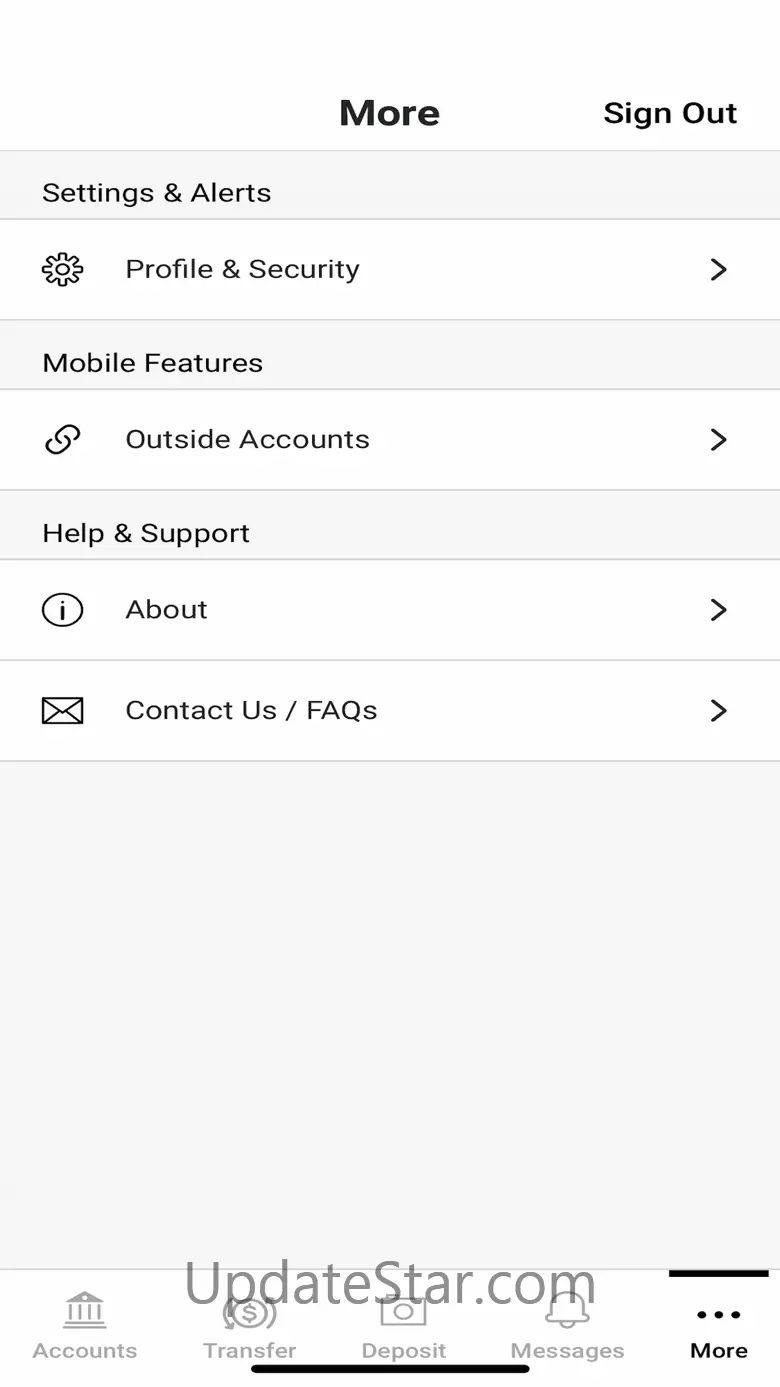Image resolution: width=780 pixels, height=1387 pixels.
Task: Tap the Outside Accounts chain-link icon
Action: [62, 440]
